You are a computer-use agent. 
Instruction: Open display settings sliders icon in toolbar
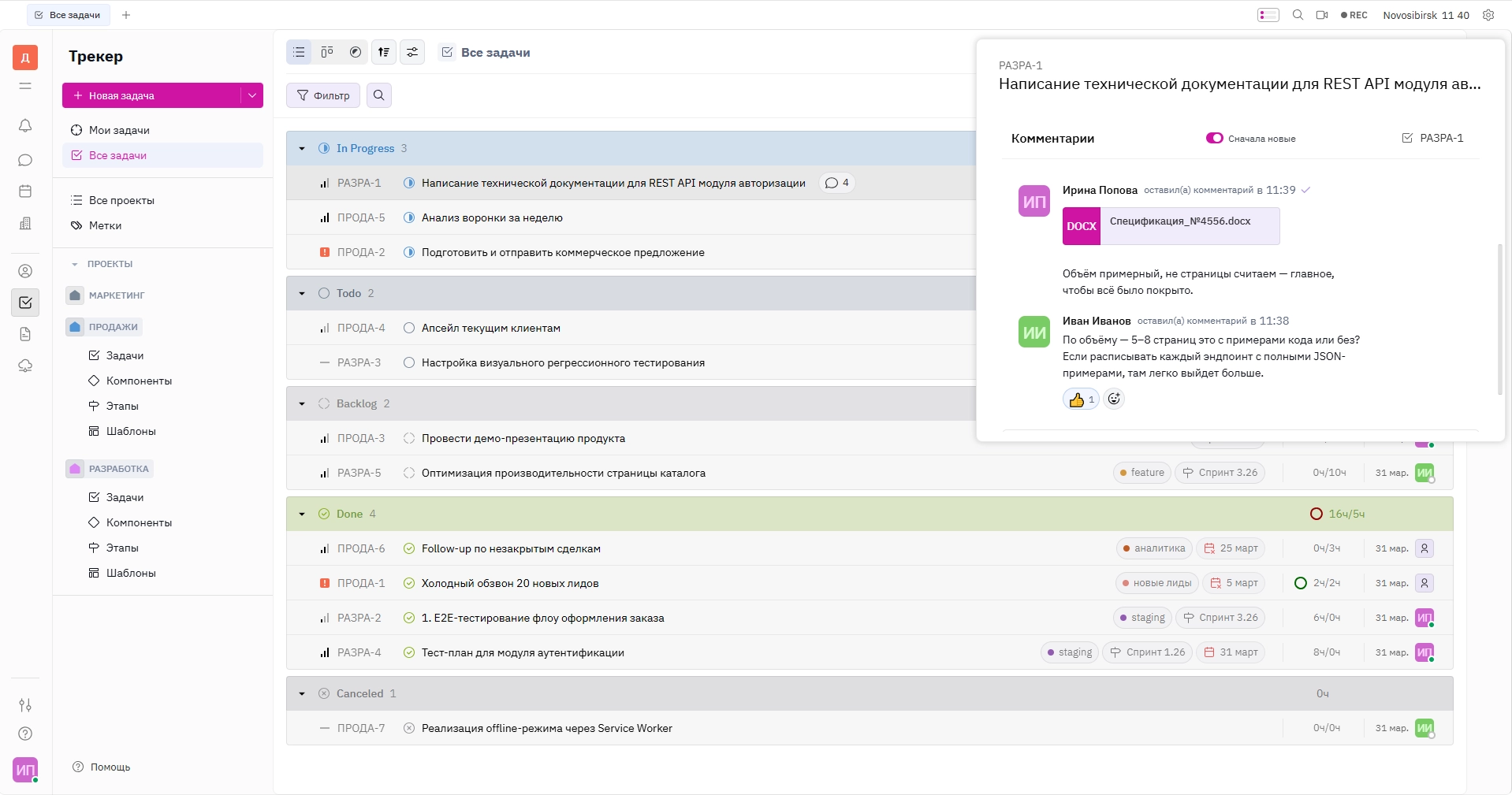(412, 52)
